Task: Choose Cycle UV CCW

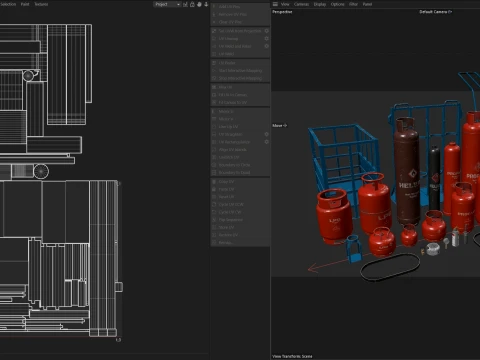Action: 240,204
